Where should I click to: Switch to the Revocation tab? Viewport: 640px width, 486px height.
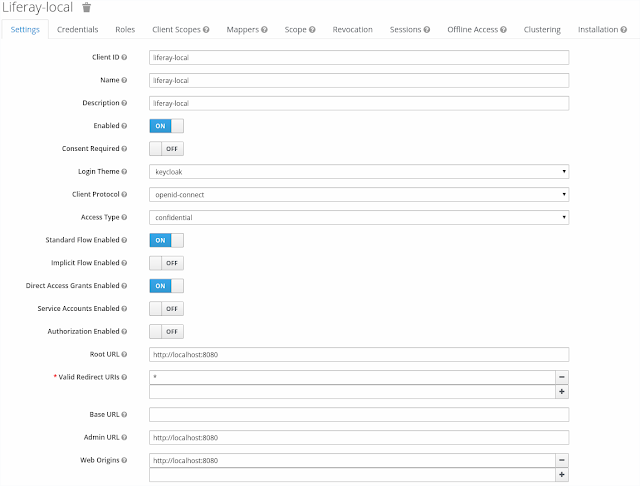click(x=352, y=29)
